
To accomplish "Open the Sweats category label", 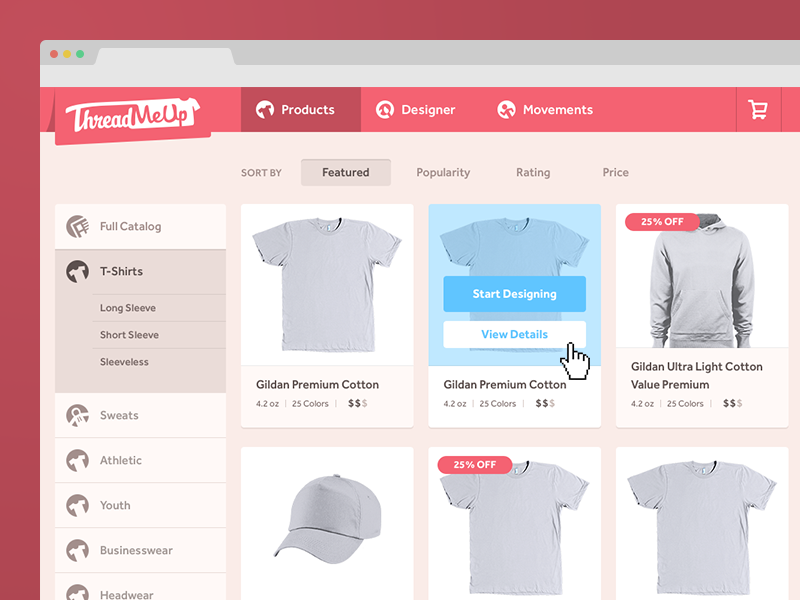I will [119, 415].
